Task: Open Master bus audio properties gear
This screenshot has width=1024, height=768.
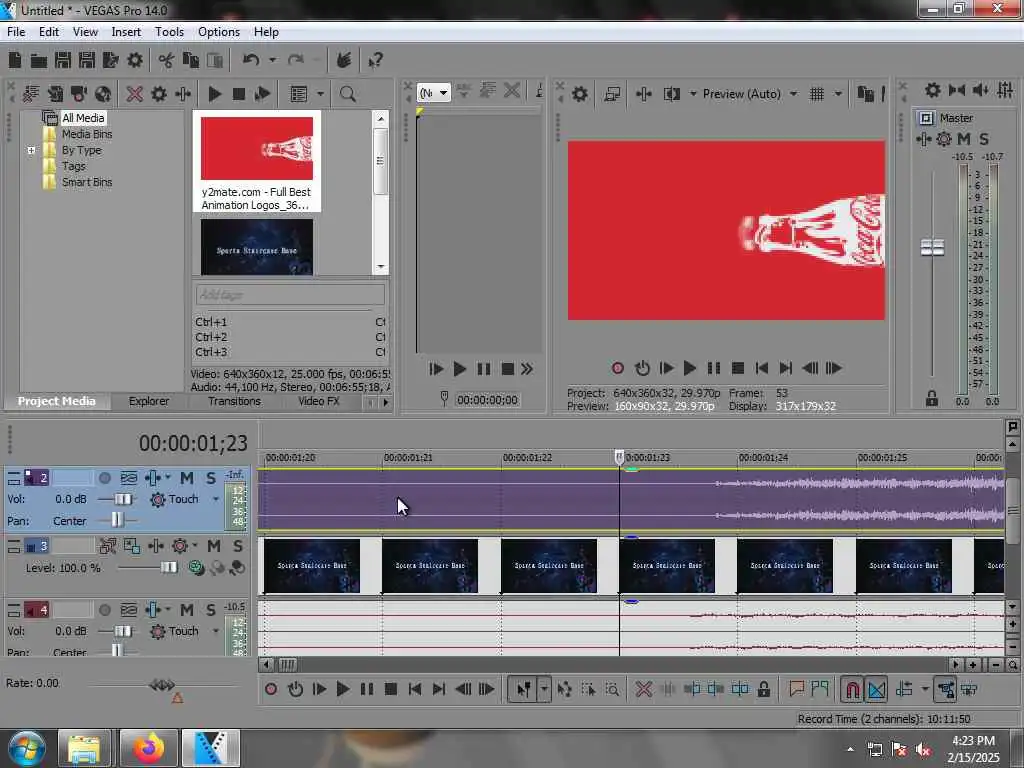Action: 933,90
